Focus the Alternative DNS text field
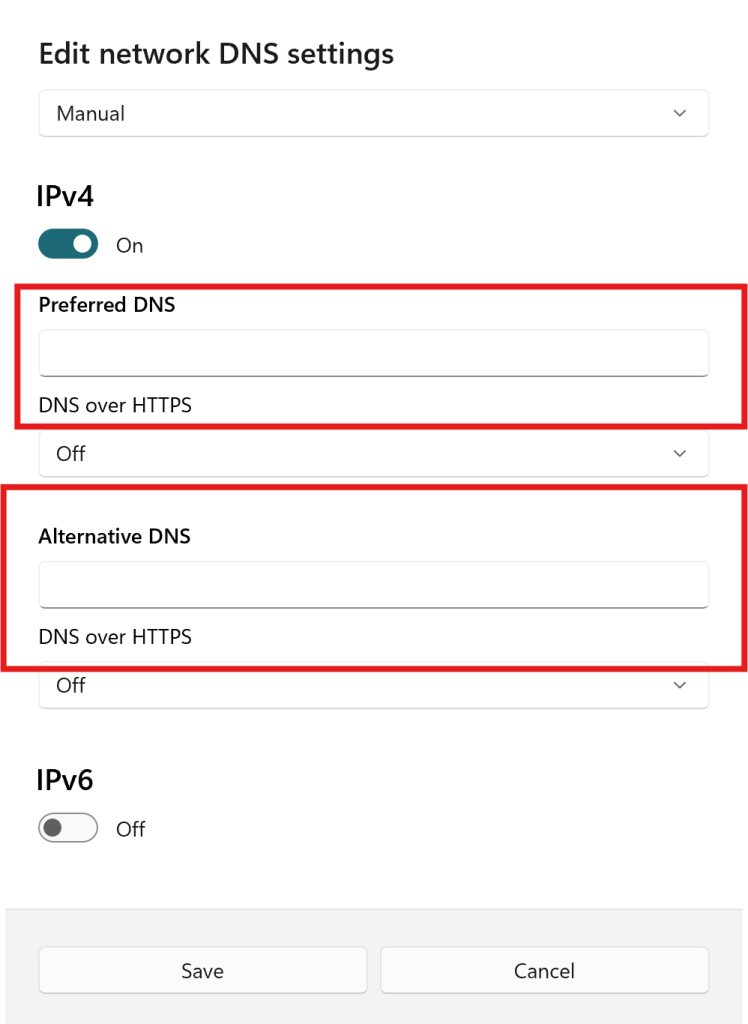The height and width of the screenshot is (1024, 748). click(373, 585)
